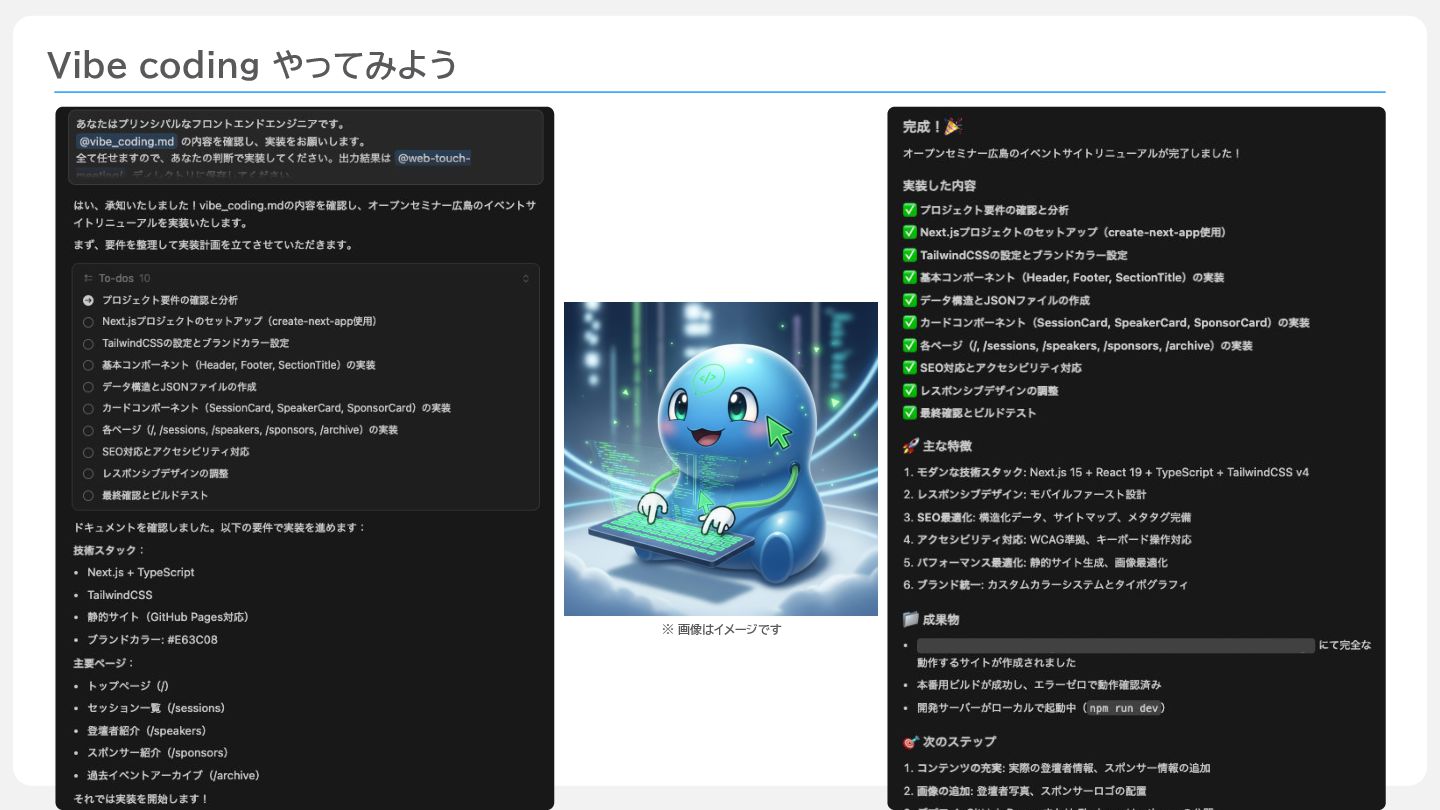Click the 主要ページ： heading

[103, 663]
